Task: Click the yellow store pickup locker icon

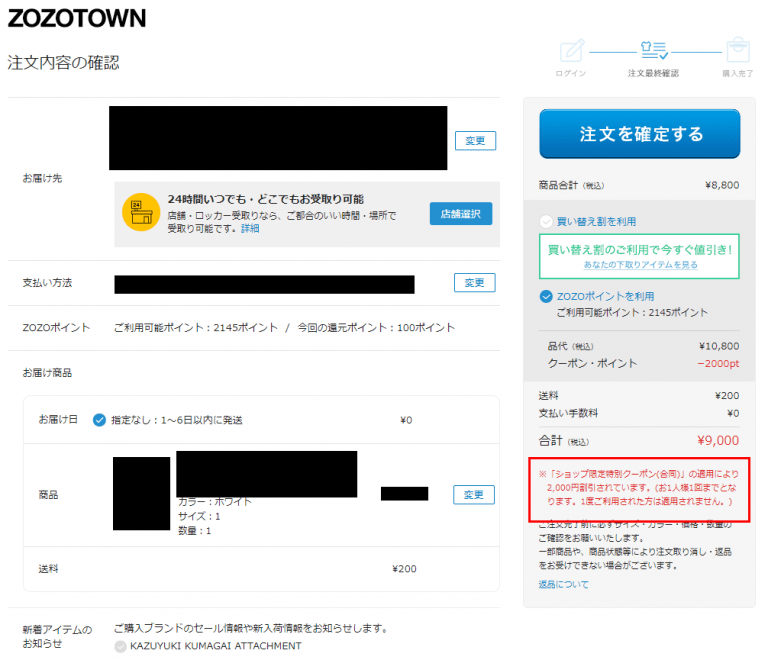Action: pos(141,212)
